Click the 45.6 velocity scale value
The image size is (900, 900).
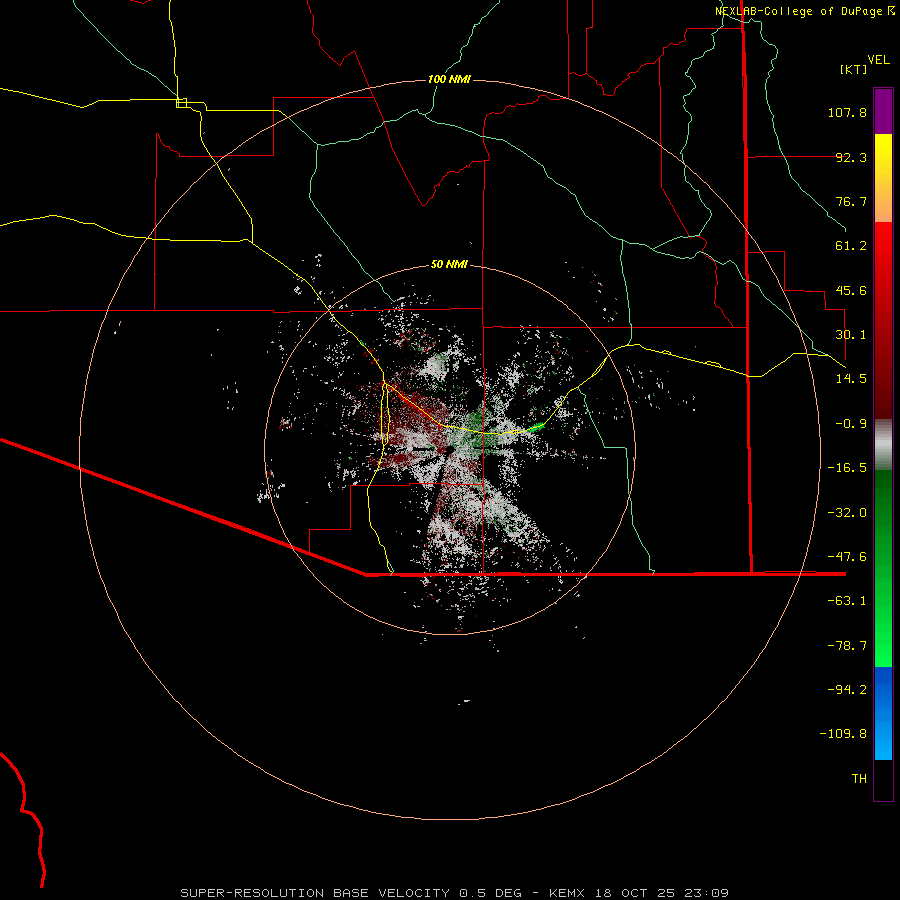pyautogui.click(x=851, y=290)
